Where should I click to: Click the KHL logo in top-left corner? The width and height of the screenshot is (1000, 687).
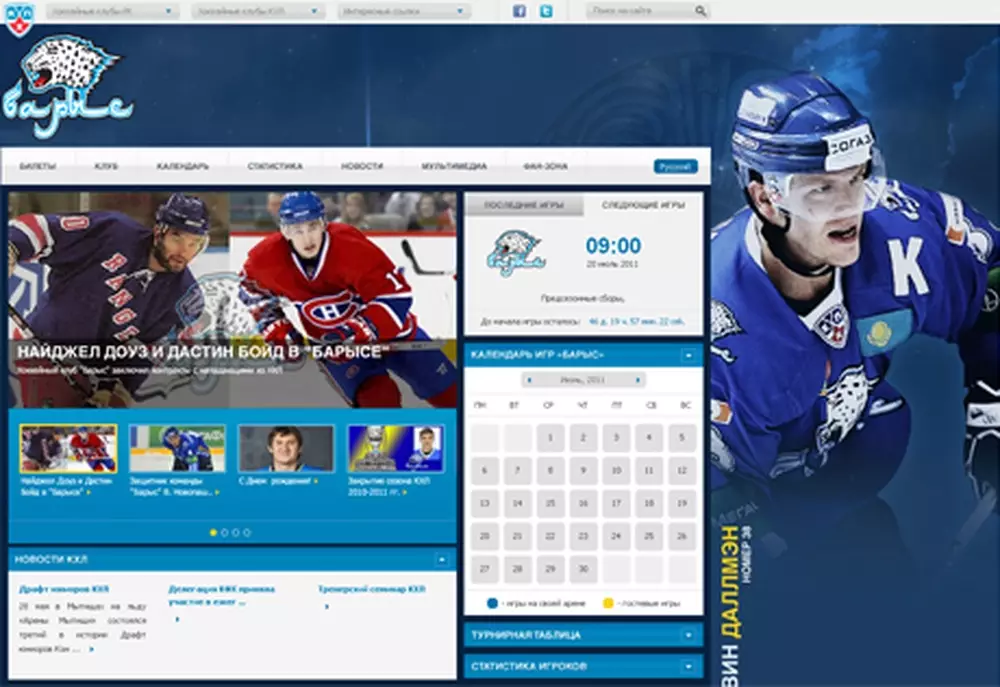[20, 17]
